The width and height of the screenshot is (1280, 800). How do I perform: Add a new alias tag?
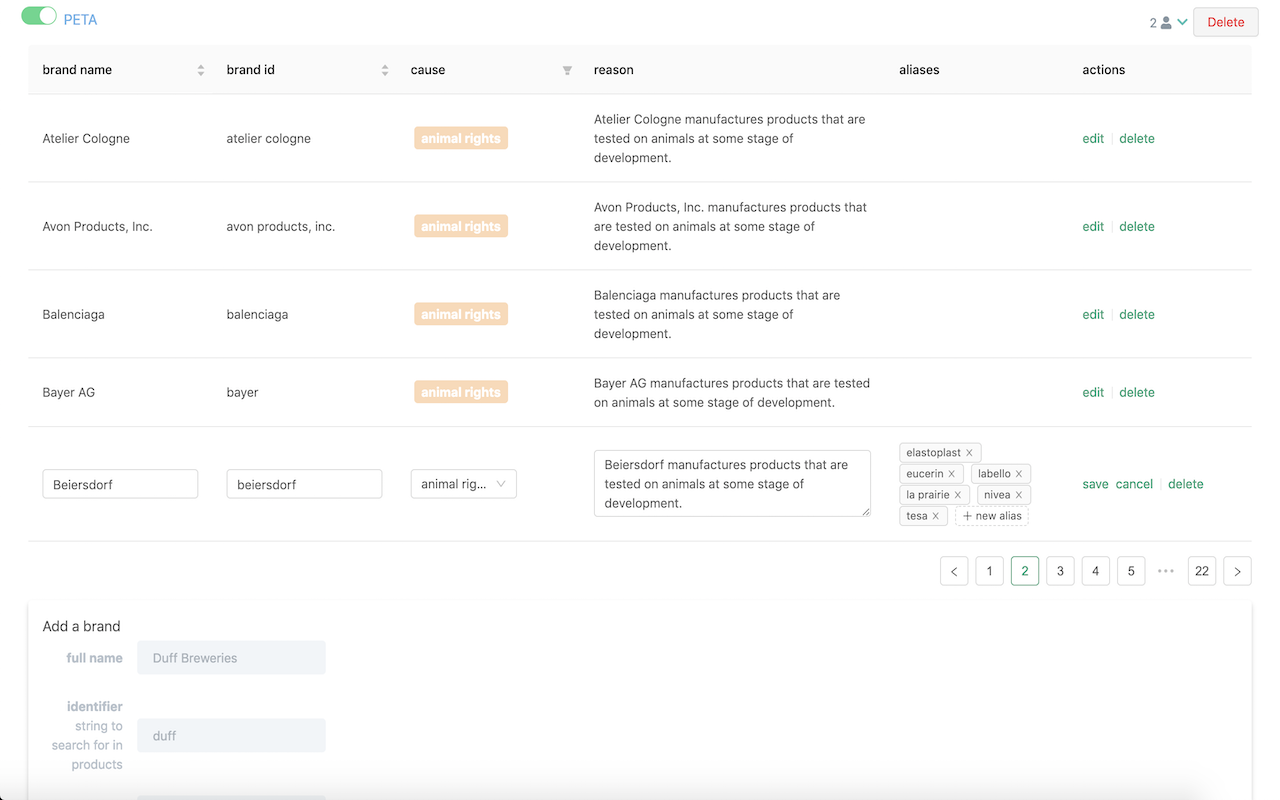[x=991, y=516]
